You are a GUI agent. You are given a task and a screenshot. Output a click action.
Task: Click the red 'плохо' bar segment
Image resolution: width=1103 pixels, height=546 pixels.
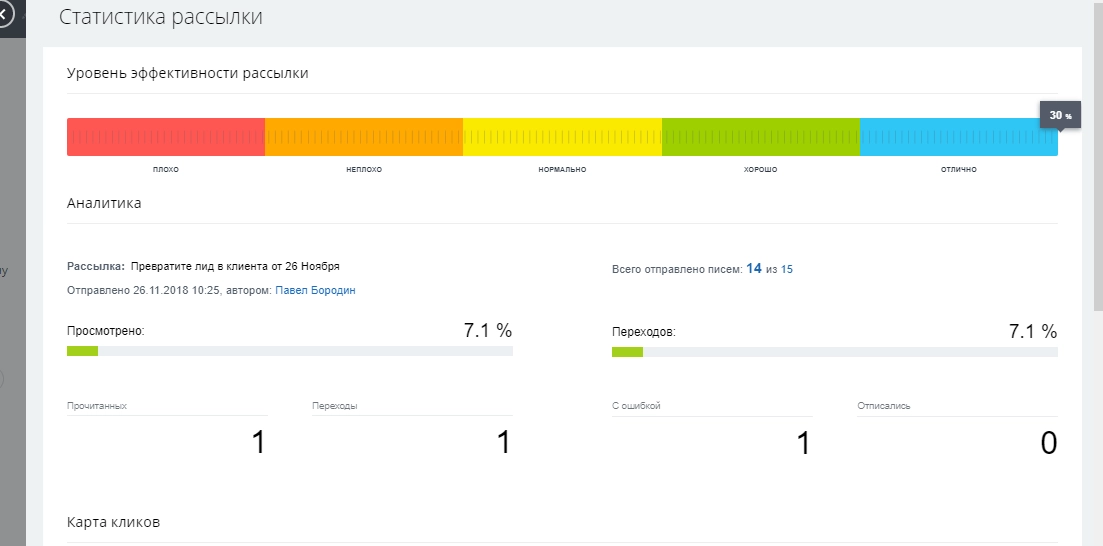point(166,137)
